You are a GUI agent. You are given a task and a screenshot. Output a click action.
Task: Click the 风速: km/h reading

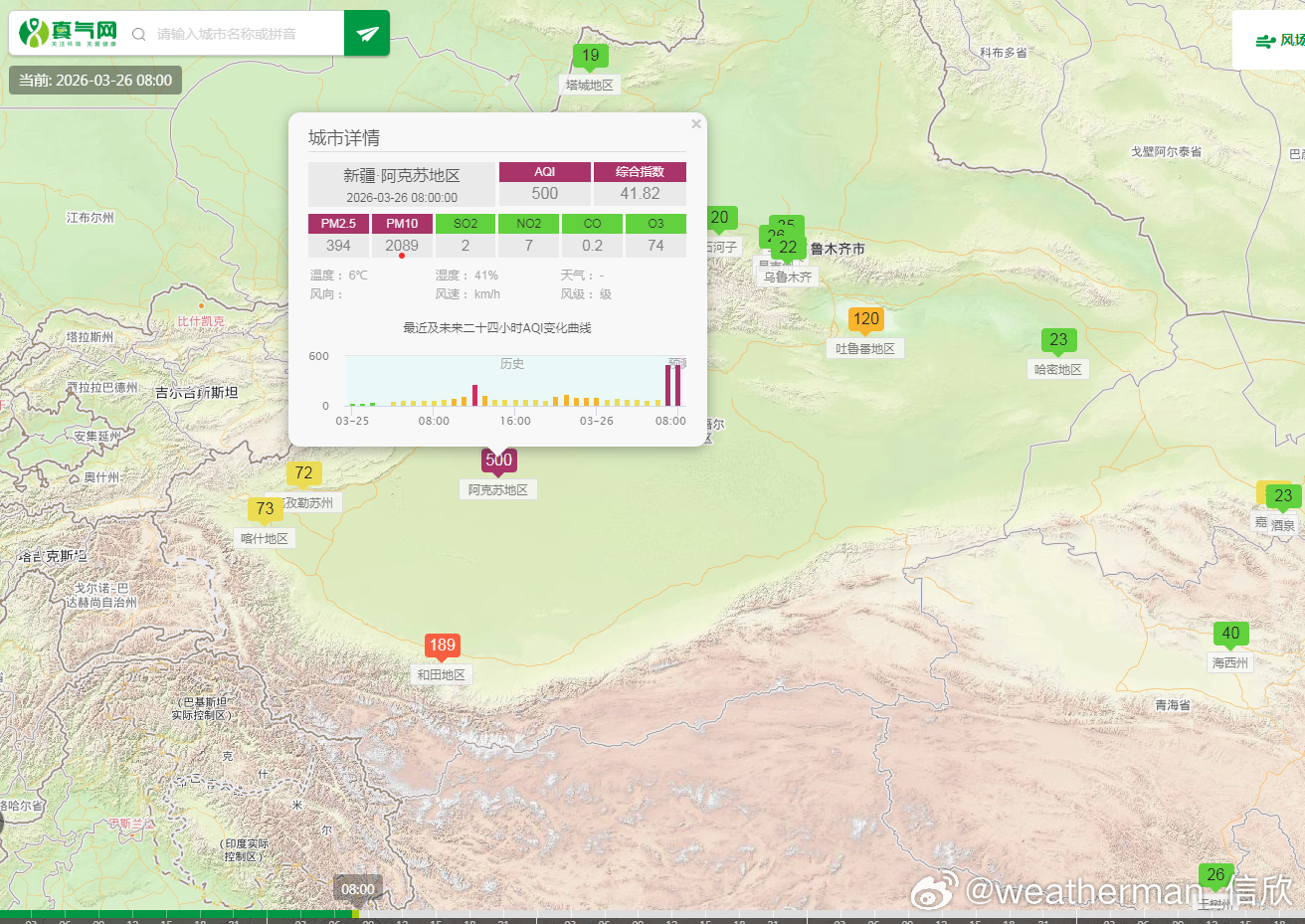point(467,294)
